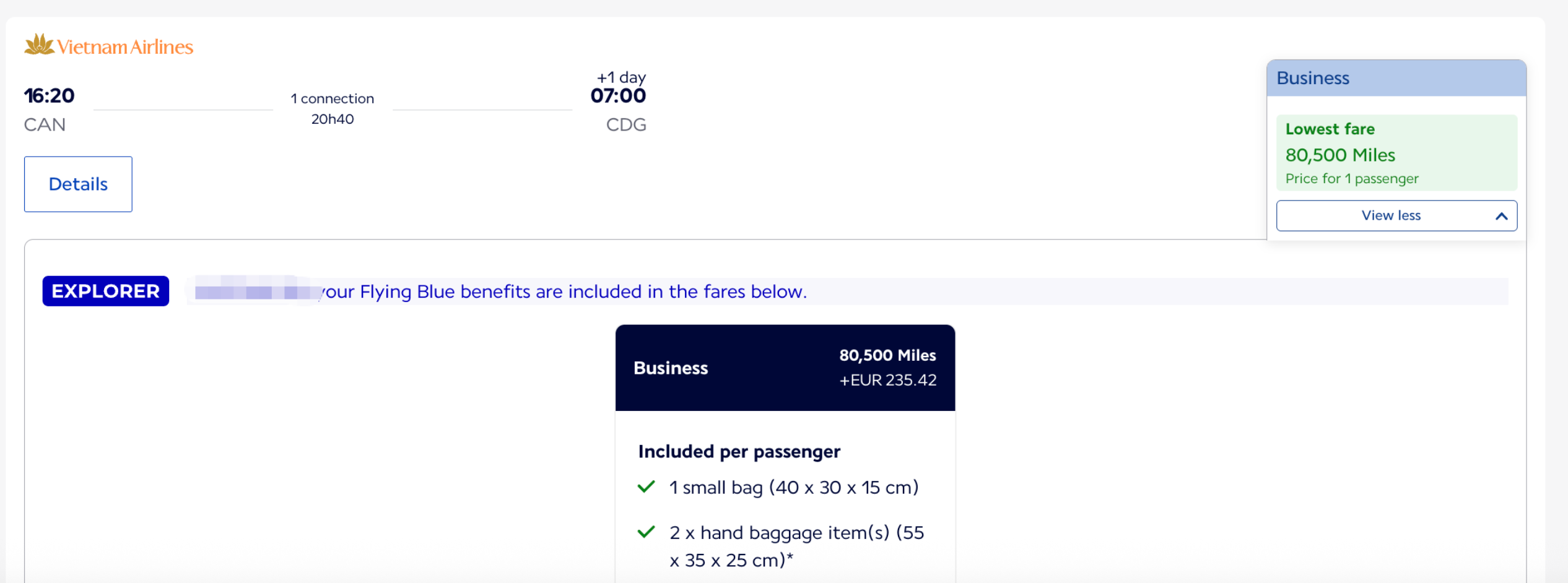This screenshot has width=1568, height=583.
Task: Click the 1 small bag checkmark
Action: (x=646, y=487)
